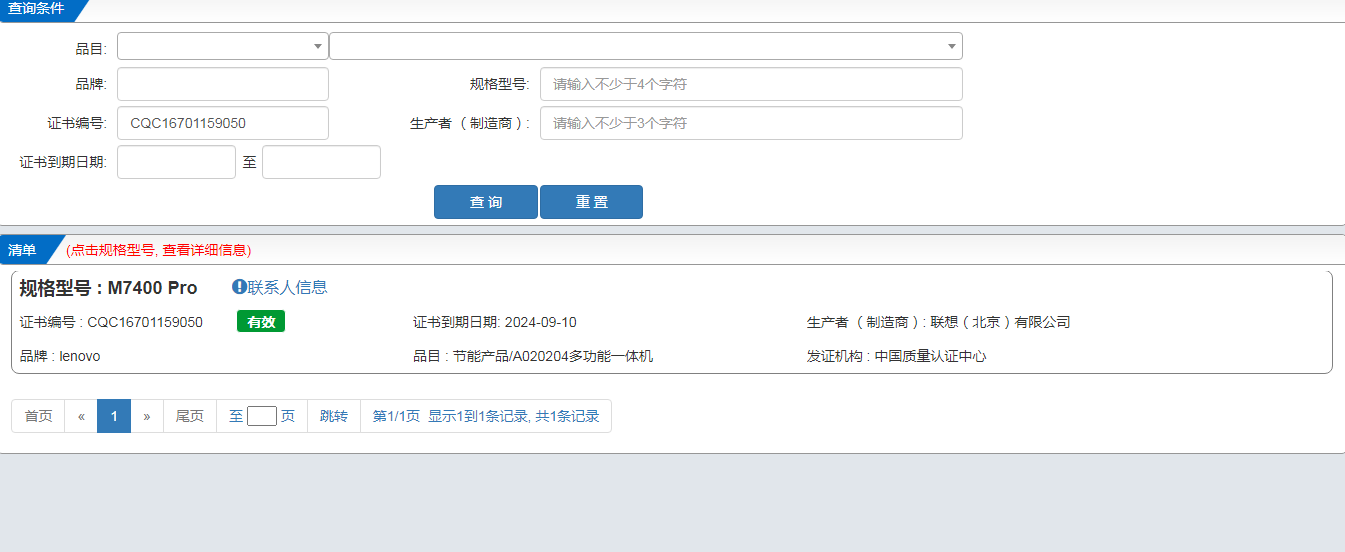1345x552 pixels.
Task: Click the record count text 共1条记录
Action: 567,416
